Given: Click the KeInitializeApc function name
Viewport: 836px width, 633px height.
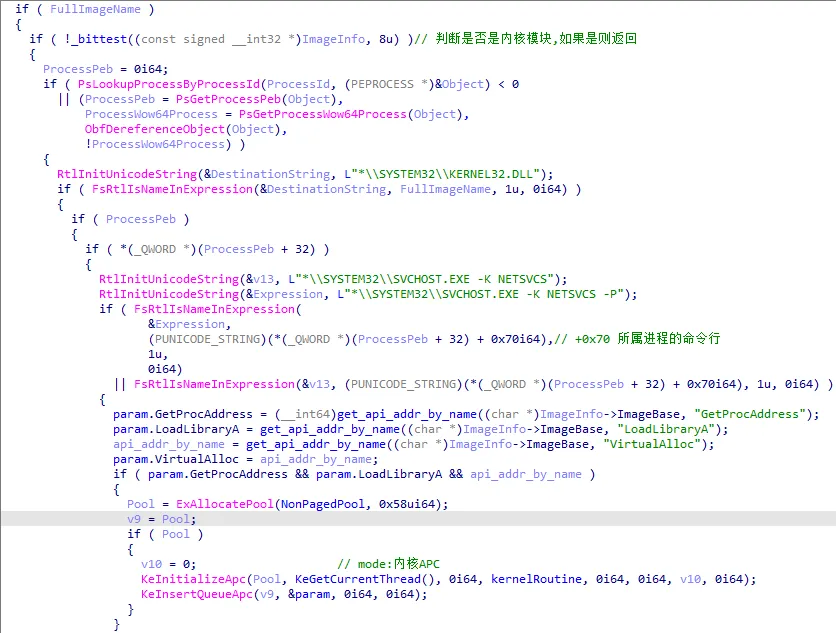Looking at the screenshot, I should tap(193, 579).
